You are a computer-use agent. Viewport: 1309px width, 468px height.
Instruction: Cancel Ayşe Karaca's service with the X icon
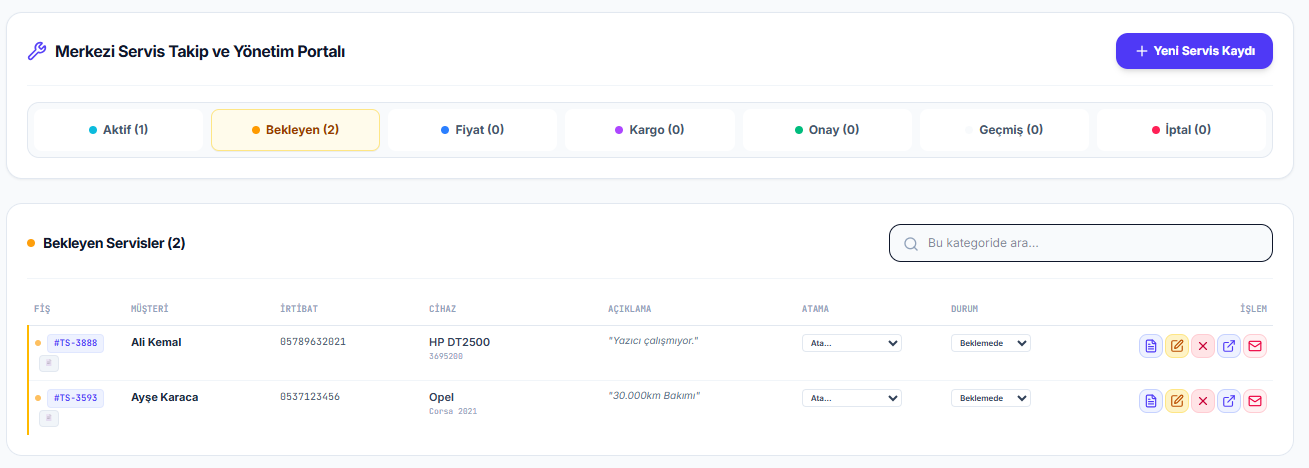1203,401
